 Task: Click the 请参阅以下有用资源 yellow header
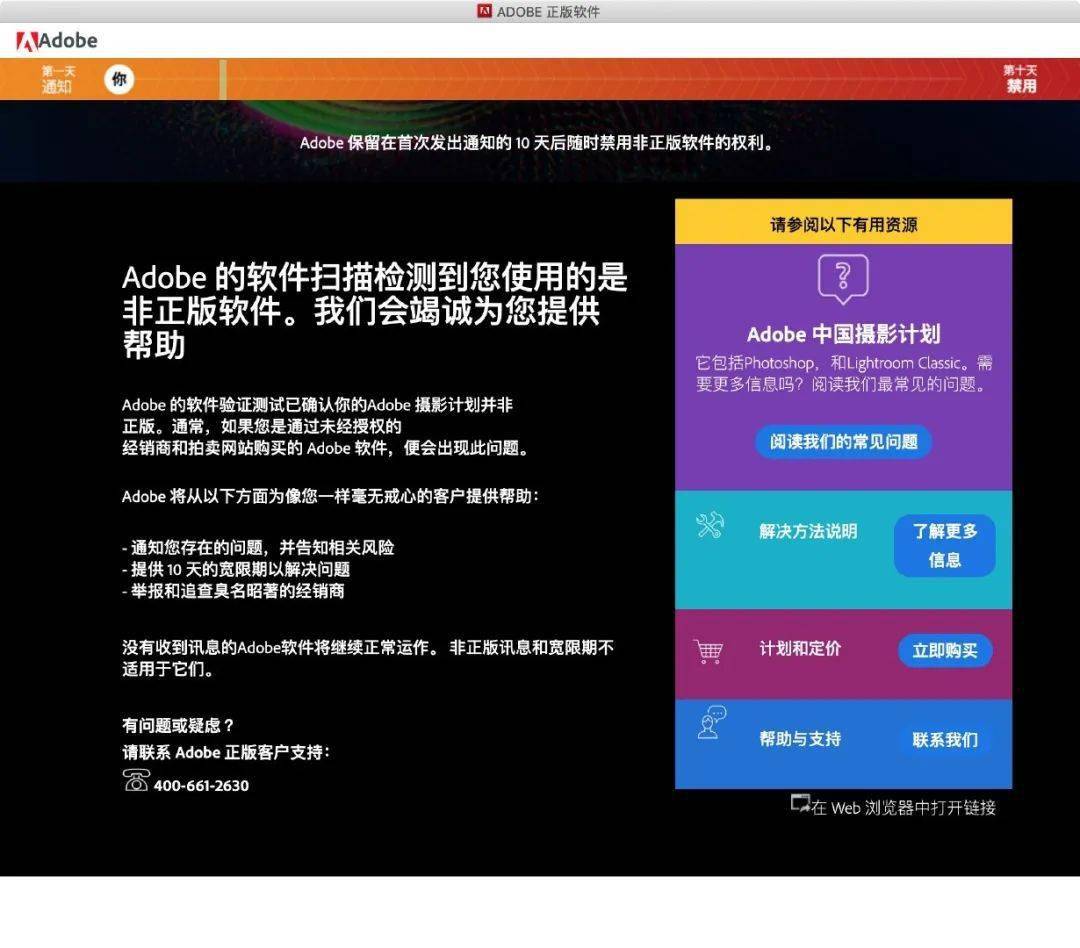click(x=843, y=223)
